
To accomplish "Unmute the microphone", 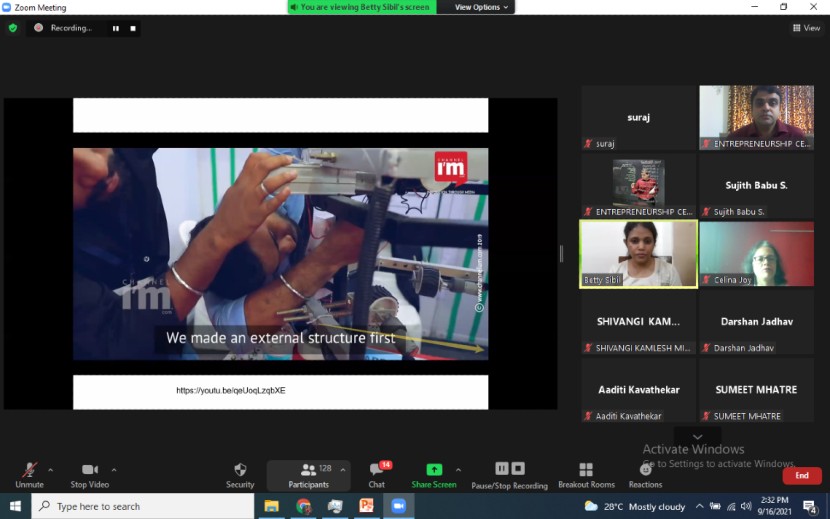I will pos(29,474).
